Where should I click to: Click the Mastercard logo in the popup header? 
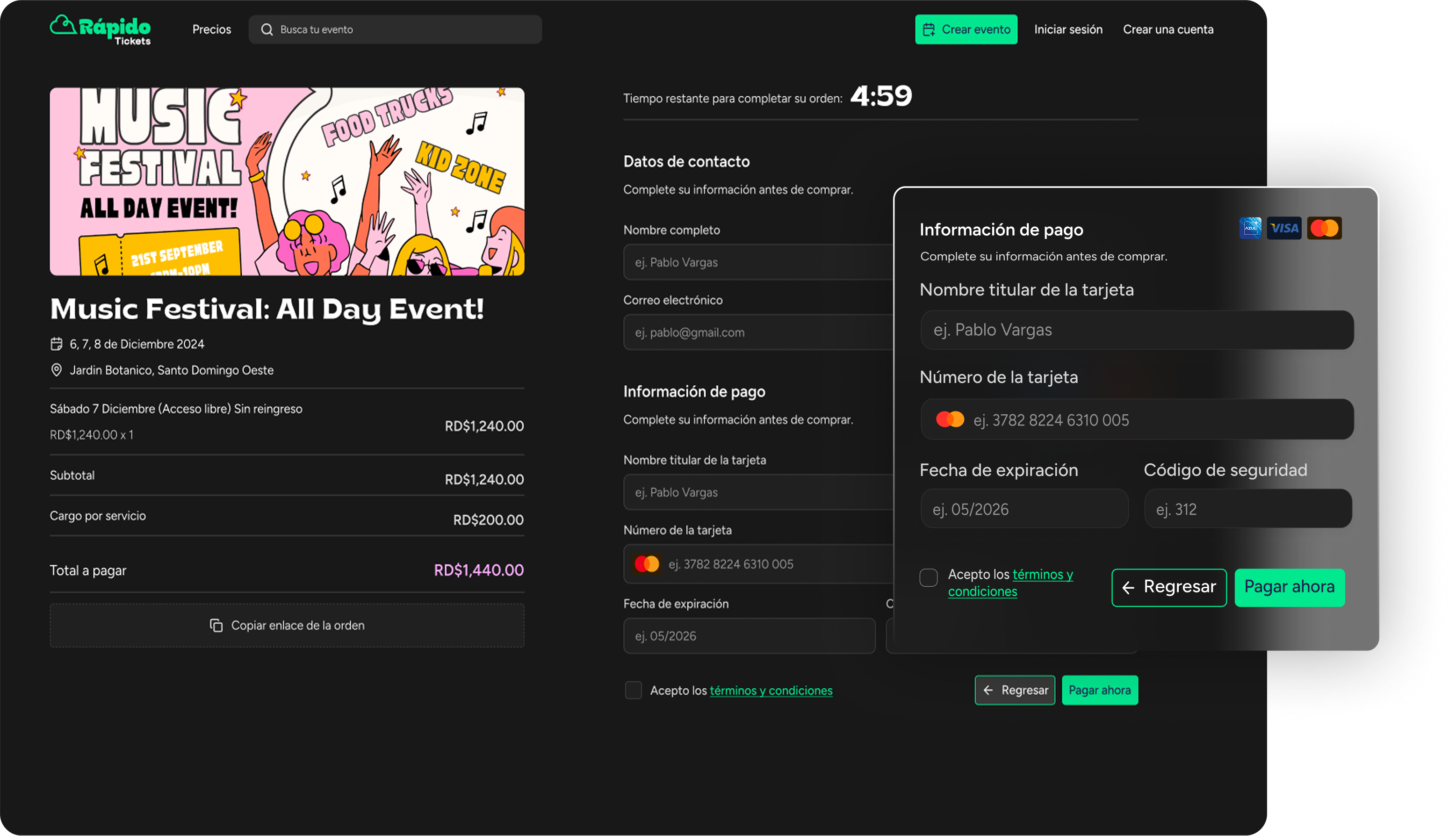click(x=1324, y=229)
